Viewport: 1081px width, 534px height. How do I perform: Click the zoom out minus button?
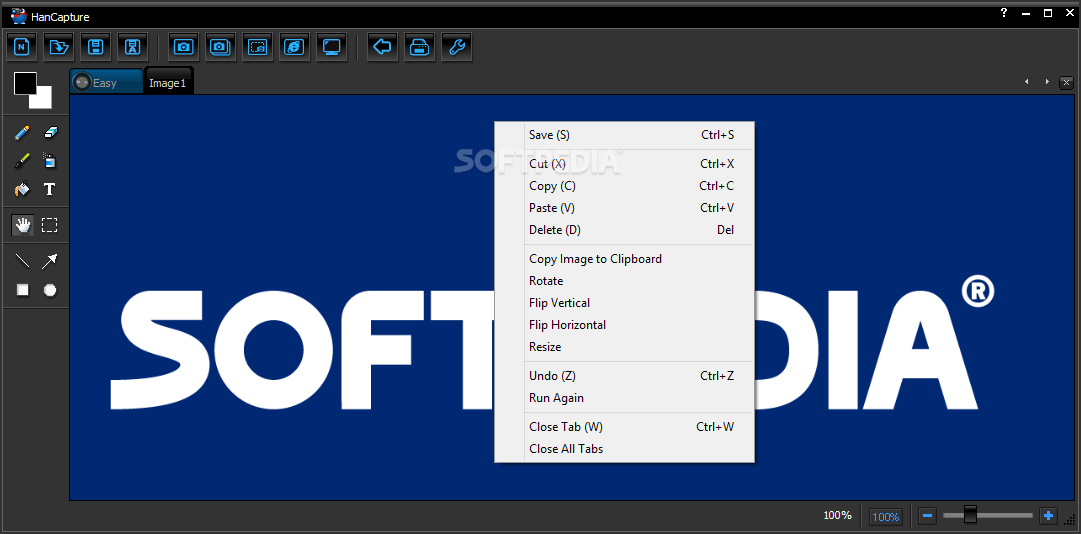[x=927, y=515]
